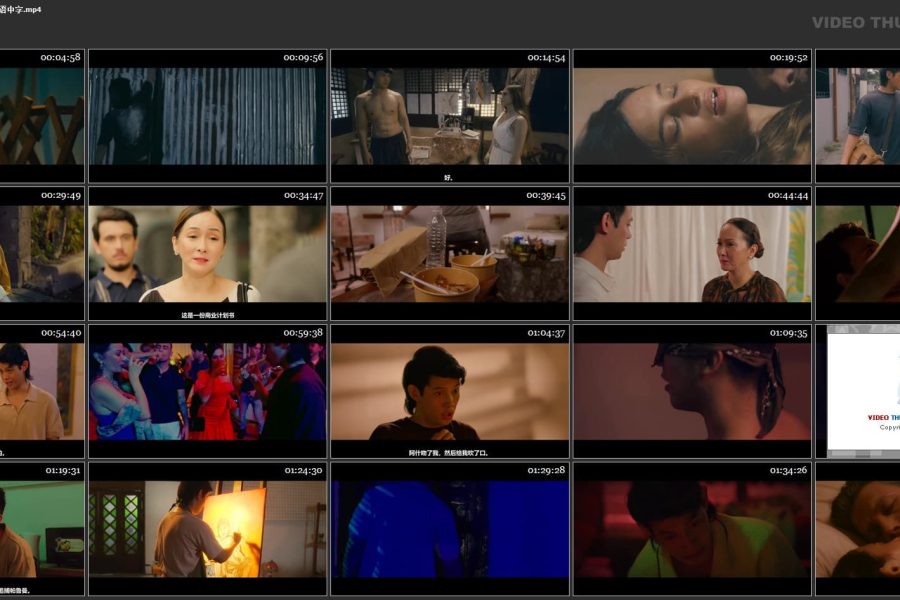Click the 01:09:35 headscarf profile thumbnail
This screenshot has height=600, width=900.
point(691,392)
